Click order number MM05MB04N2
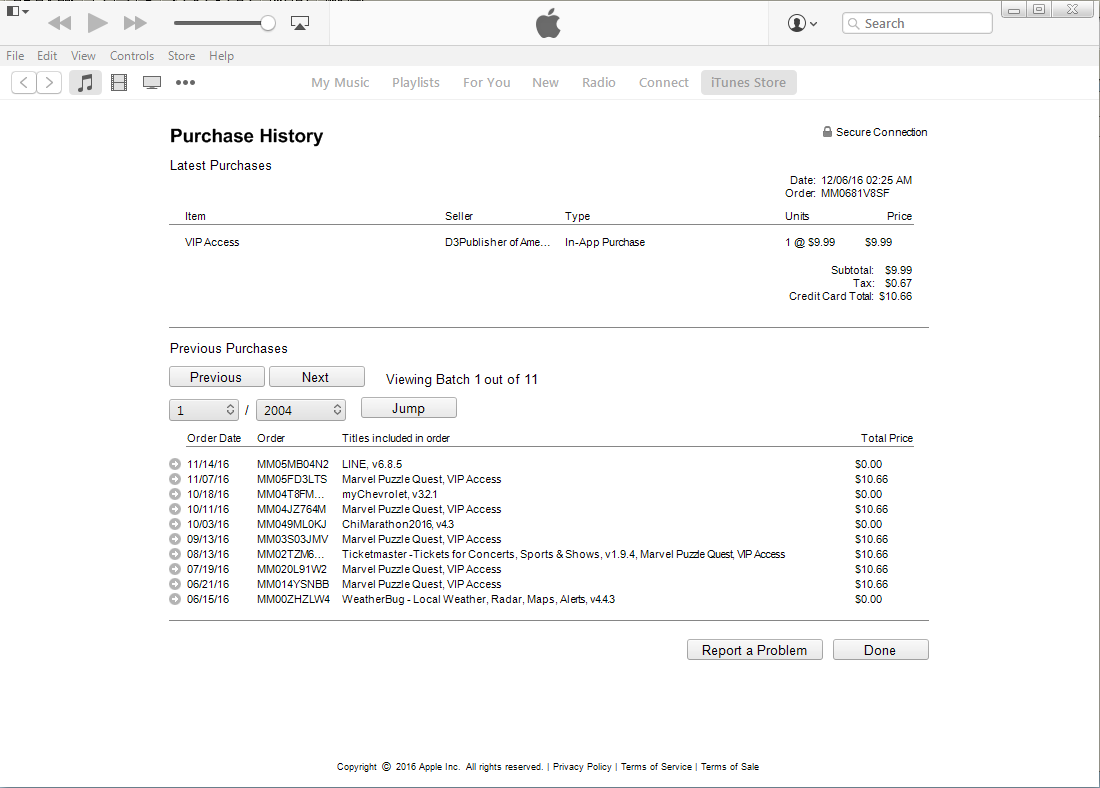The width and height of the screenshot is (1100, 788). tap(293, 465)
